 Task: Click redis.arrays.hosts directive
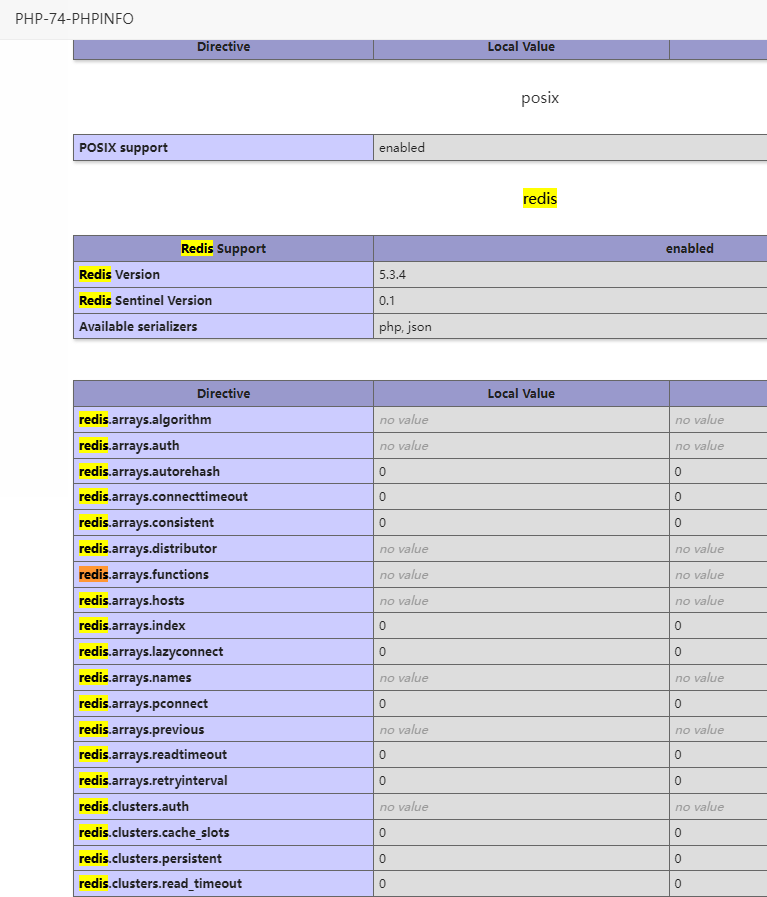[132, 601]
